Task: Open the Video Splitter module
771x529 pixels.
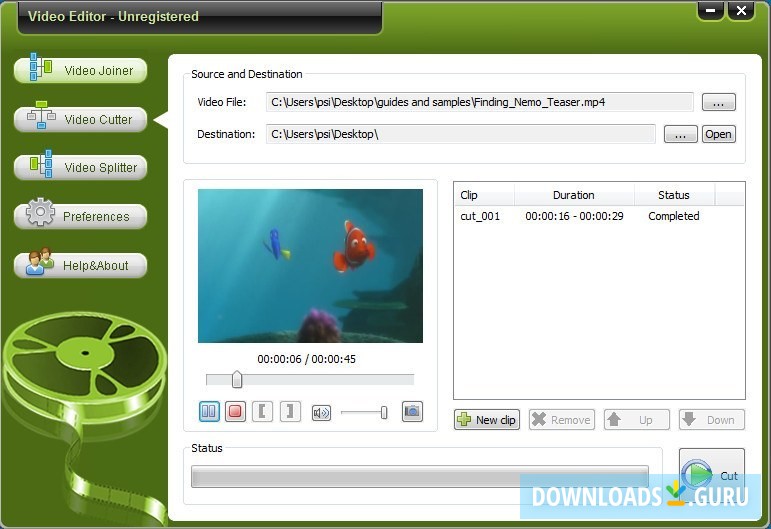Action: coord(81,167)
